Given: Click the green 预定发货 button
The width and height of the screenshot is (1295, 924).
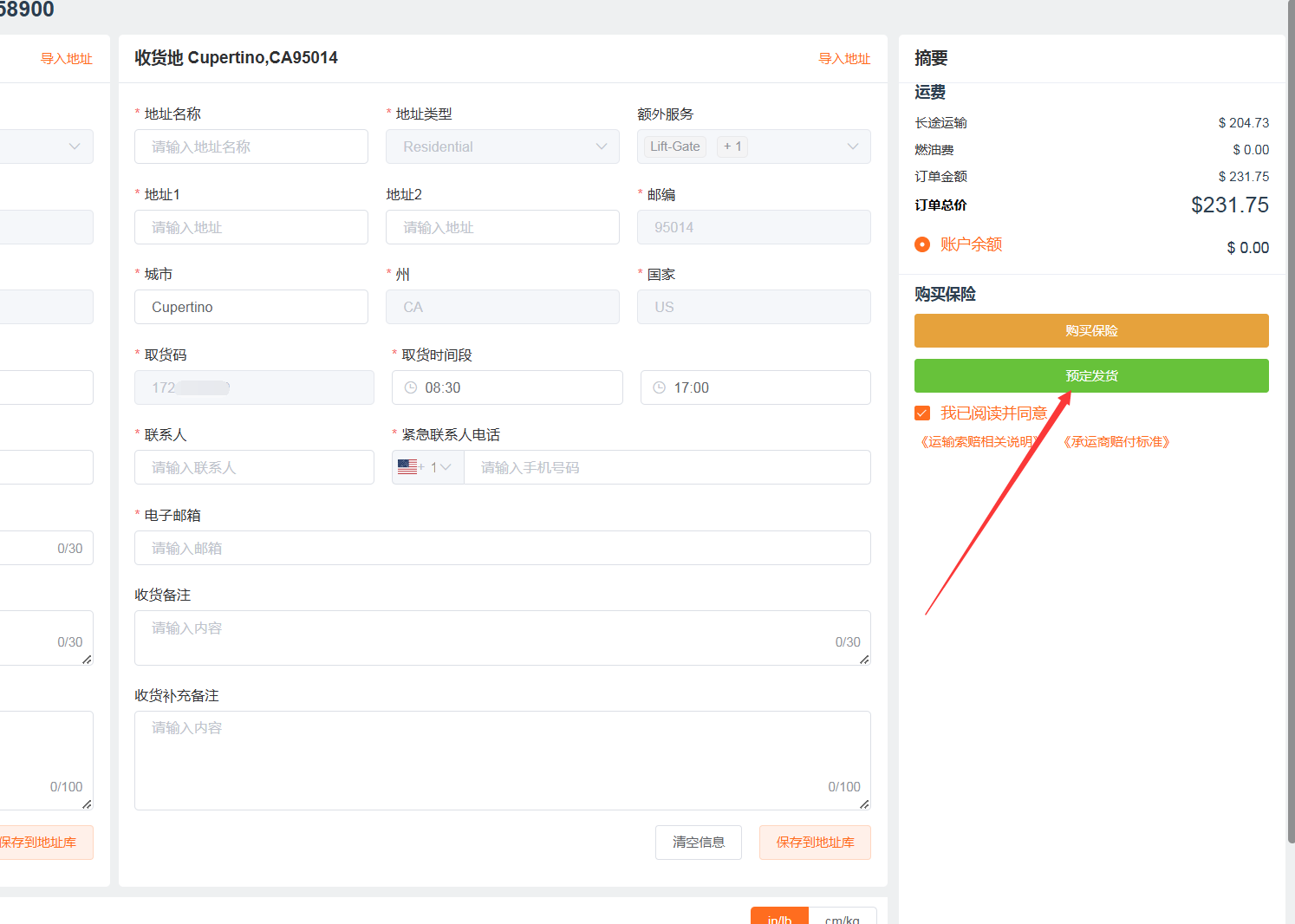Looking at the screenshot, I should [1091, 375].
